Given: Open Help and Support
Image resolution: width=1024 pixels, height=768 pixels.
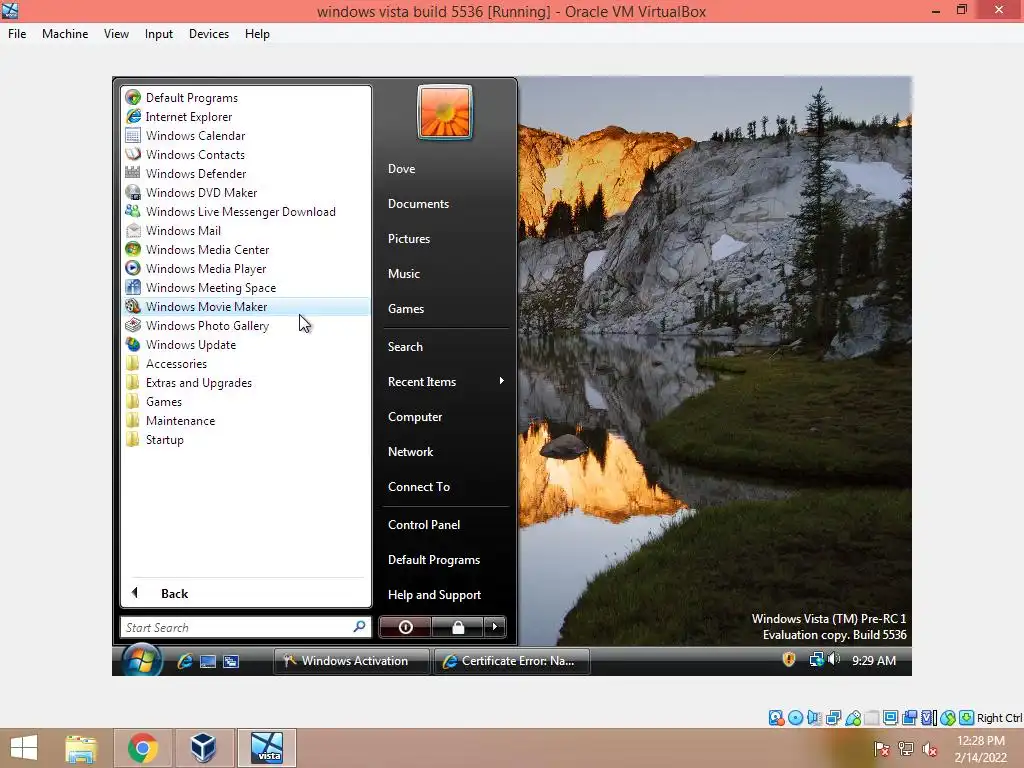Looking at the screenshot, I should tap(445, 594).
